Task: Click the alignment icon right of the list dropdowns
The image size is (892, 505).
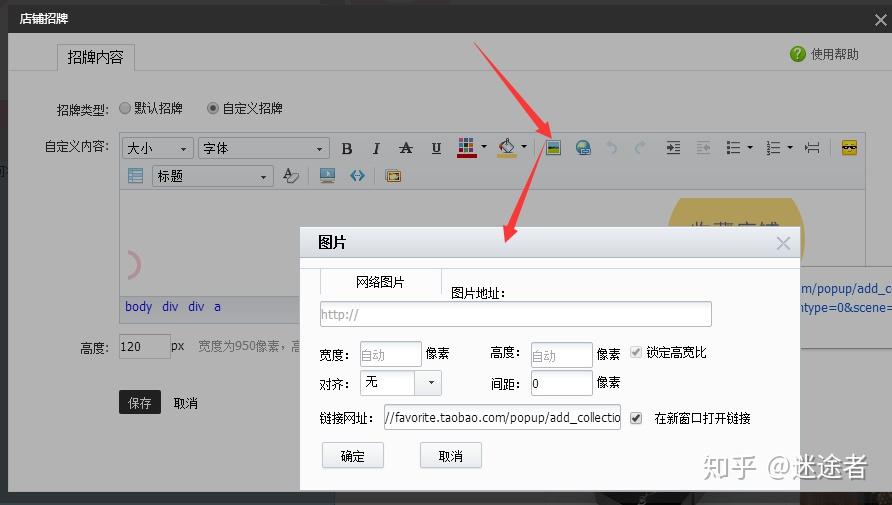Action: coord(812,148)
